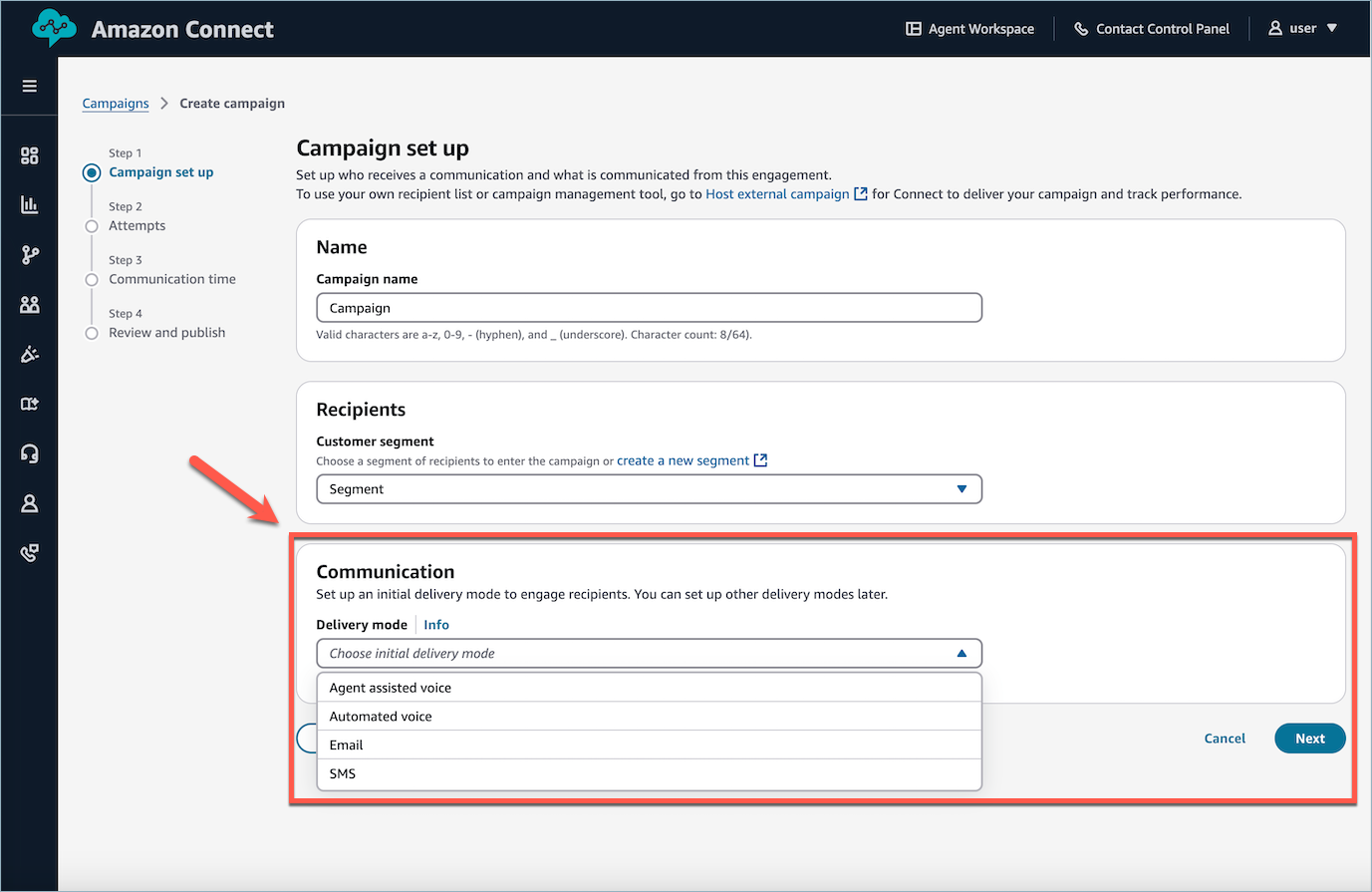Click the headset support icon in sidebar
The image size is (1372, 892).
pos(29,453)
